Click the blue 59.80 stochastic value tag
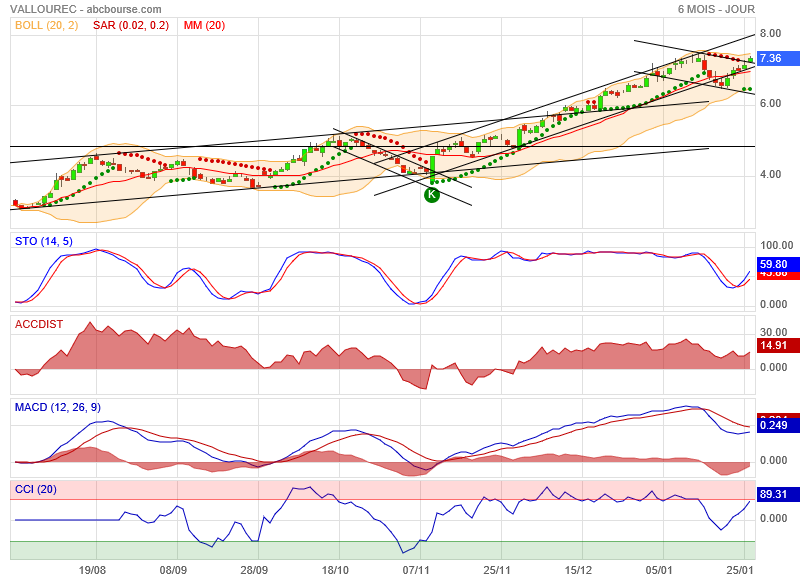Image resolution: width=800 pixels, height=580 pixels. (x=778, y=264)
